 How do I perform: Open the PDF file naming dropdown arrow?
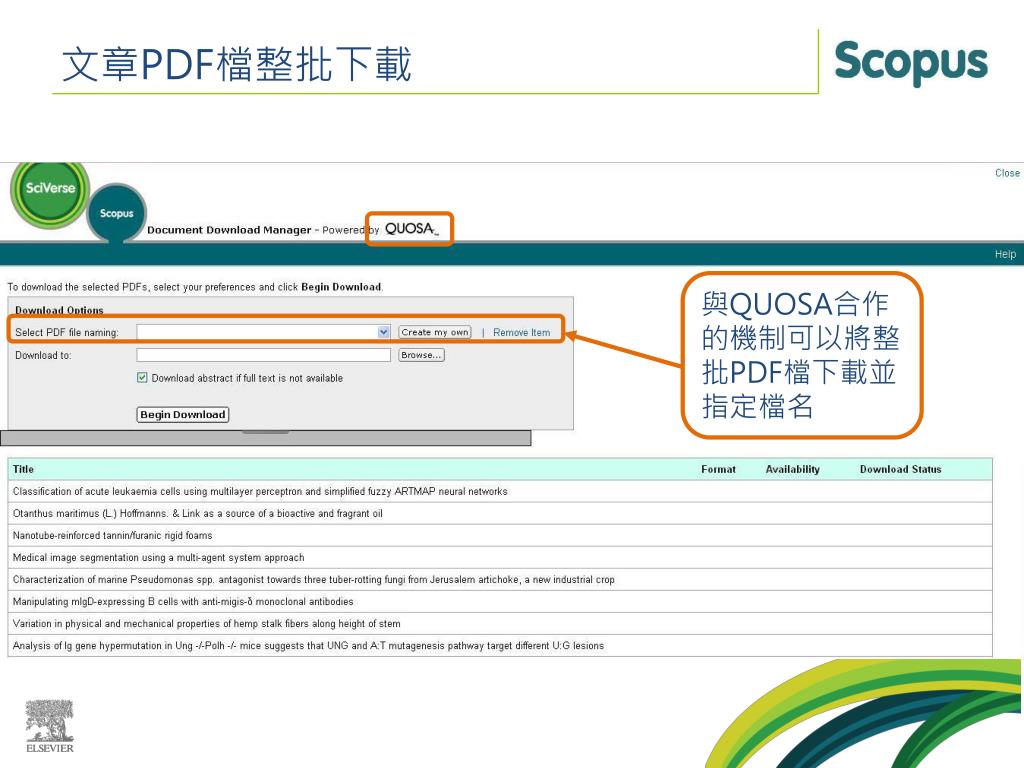384,332
